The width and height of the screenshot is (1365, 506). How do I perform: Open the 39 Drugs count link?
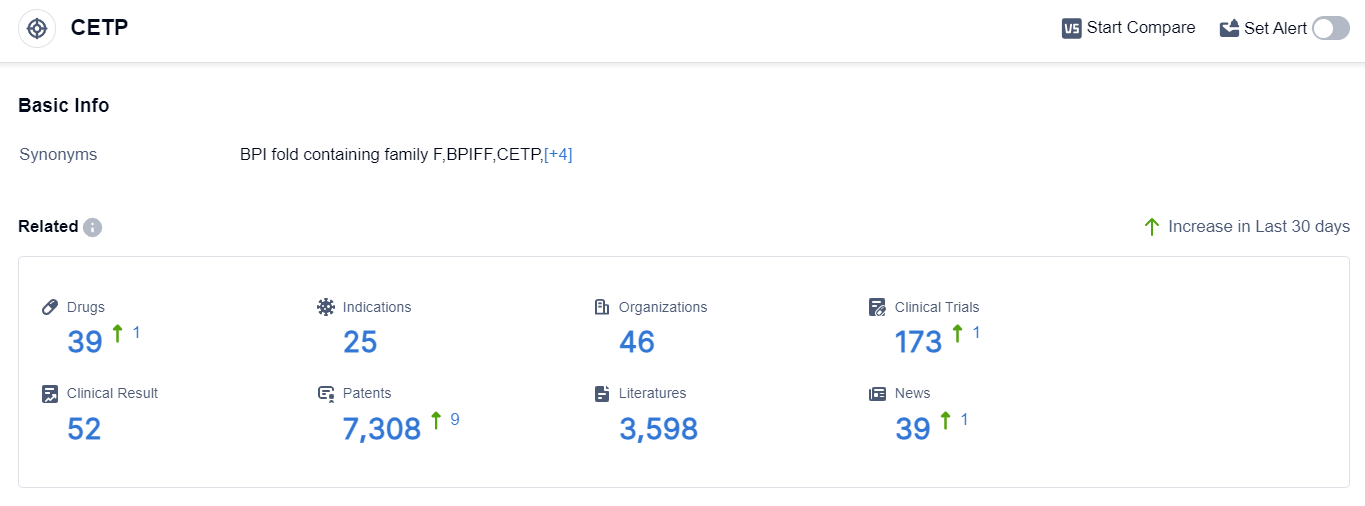point(85,342)
